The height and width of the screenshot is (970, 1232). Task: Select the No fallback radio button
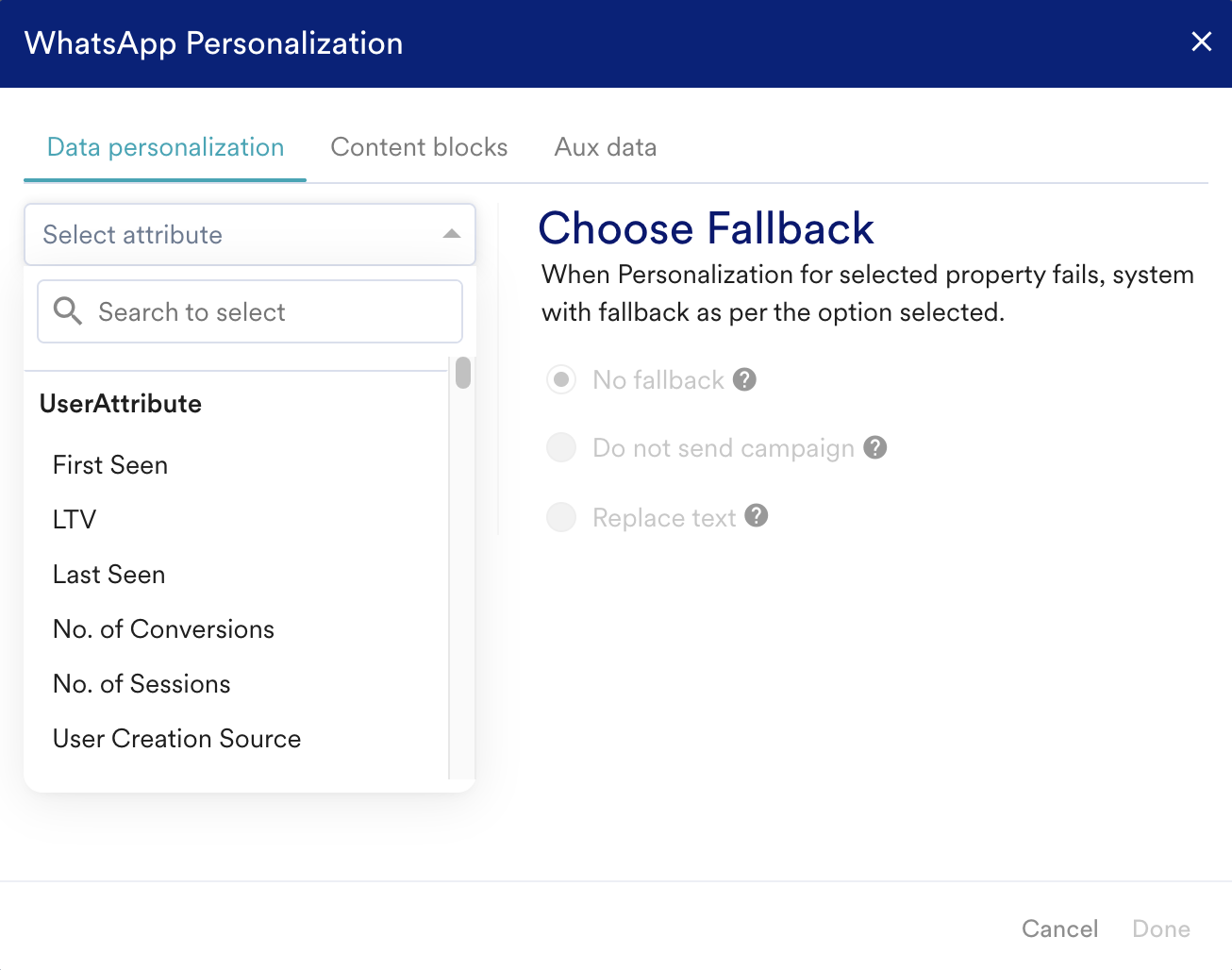tap(561, 379)
